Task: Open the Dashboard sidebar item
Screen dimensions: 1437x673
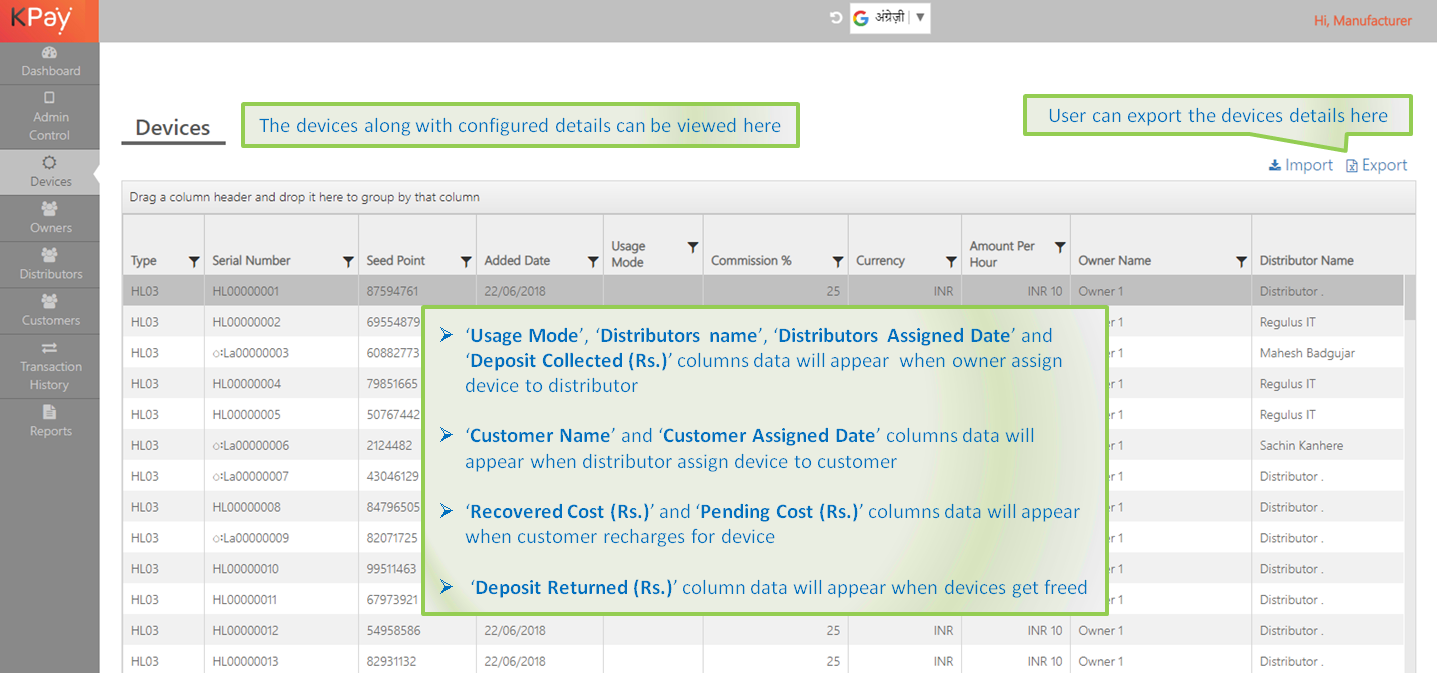Action: coord(50,62)
